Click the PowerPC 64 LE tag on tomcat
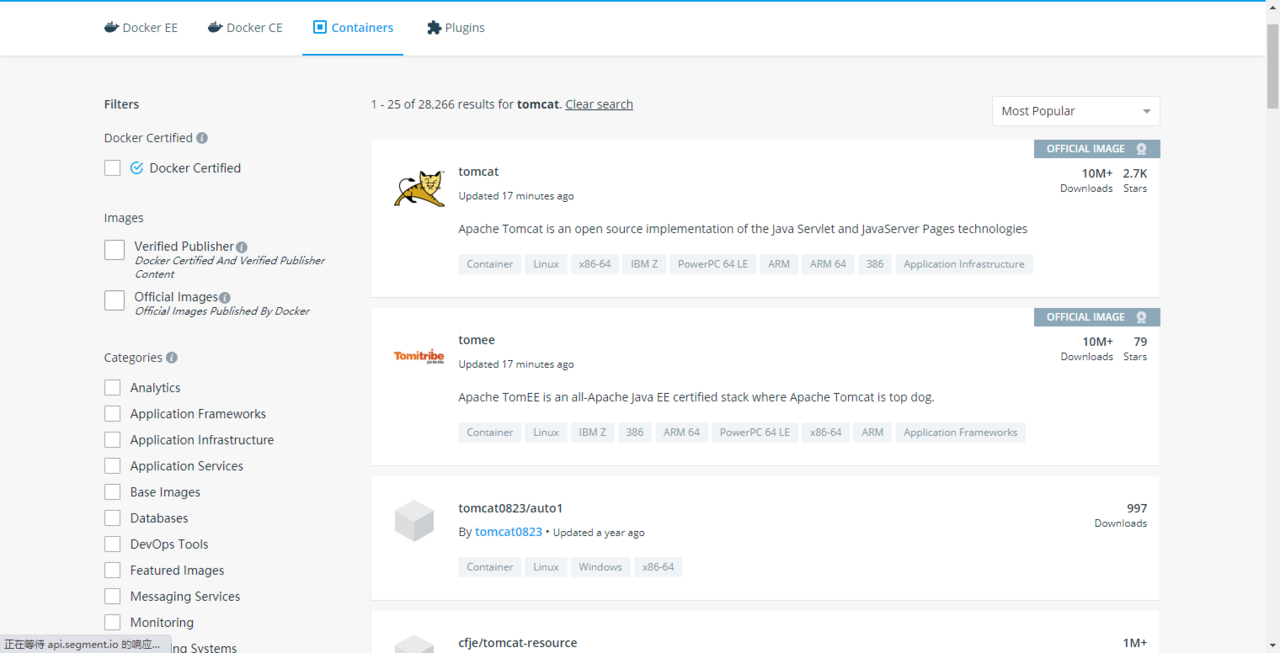The image size is (1280, 653). 713,264
